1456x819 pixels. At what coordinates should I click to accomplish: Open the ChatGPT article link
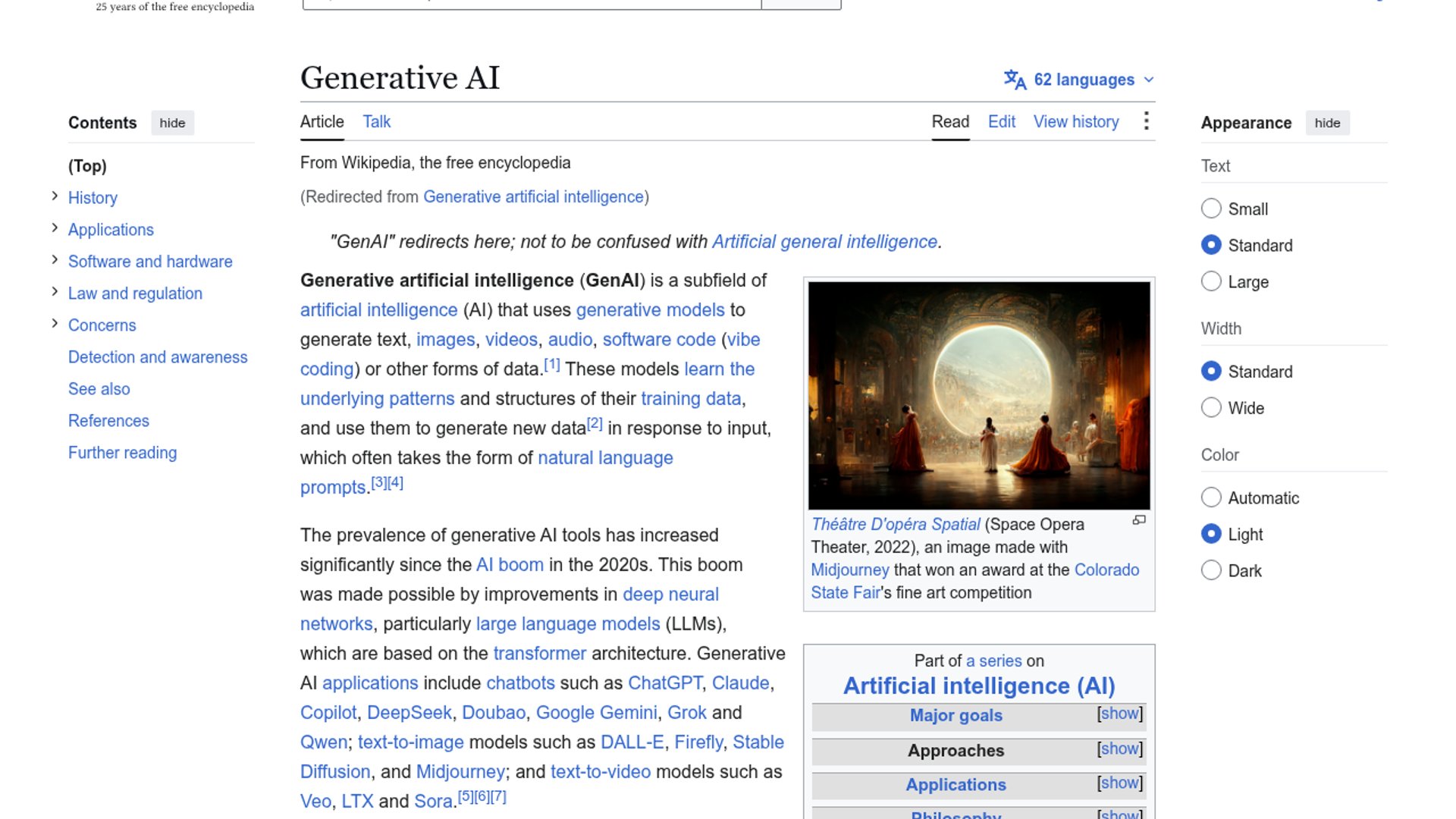tap(664, 683)
